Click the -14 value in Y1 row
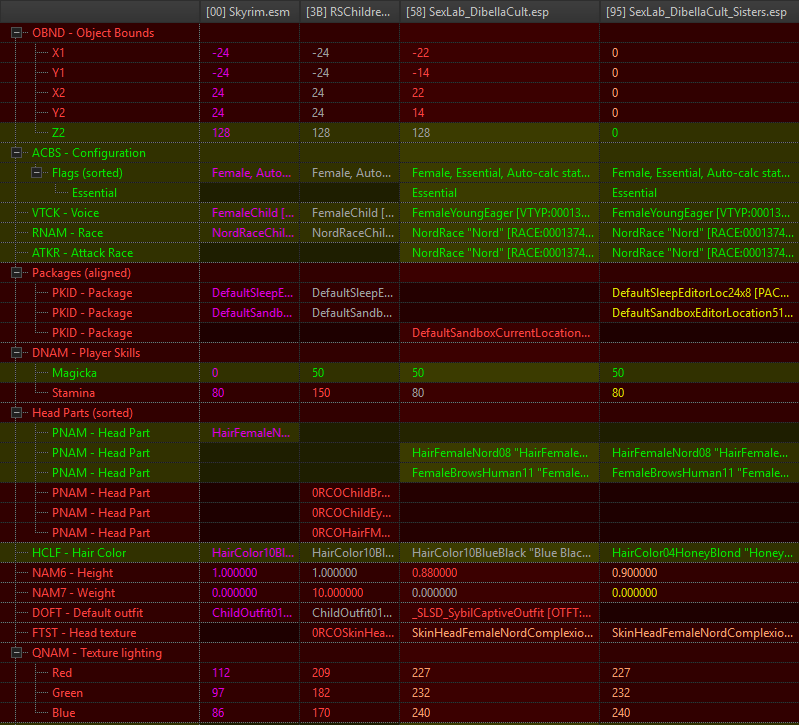799x725 pixels. (421, 73)
